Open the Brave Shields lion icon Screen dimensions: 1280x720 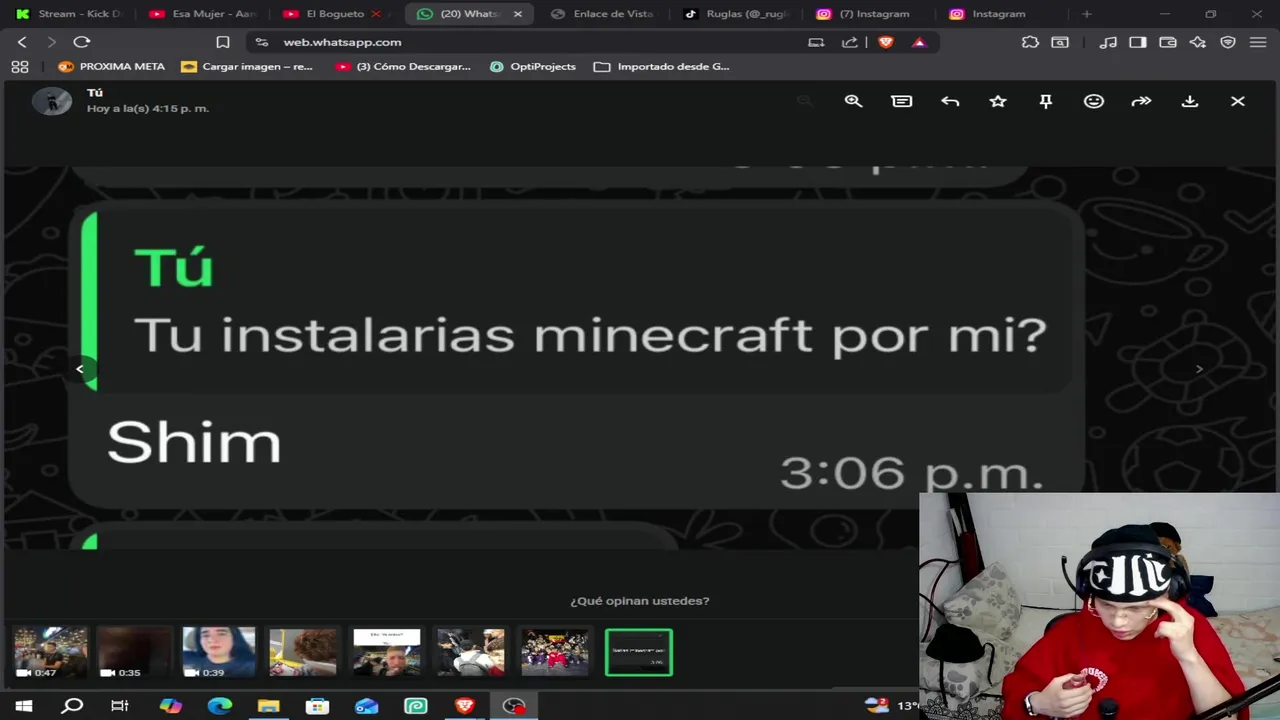[886, 42]
